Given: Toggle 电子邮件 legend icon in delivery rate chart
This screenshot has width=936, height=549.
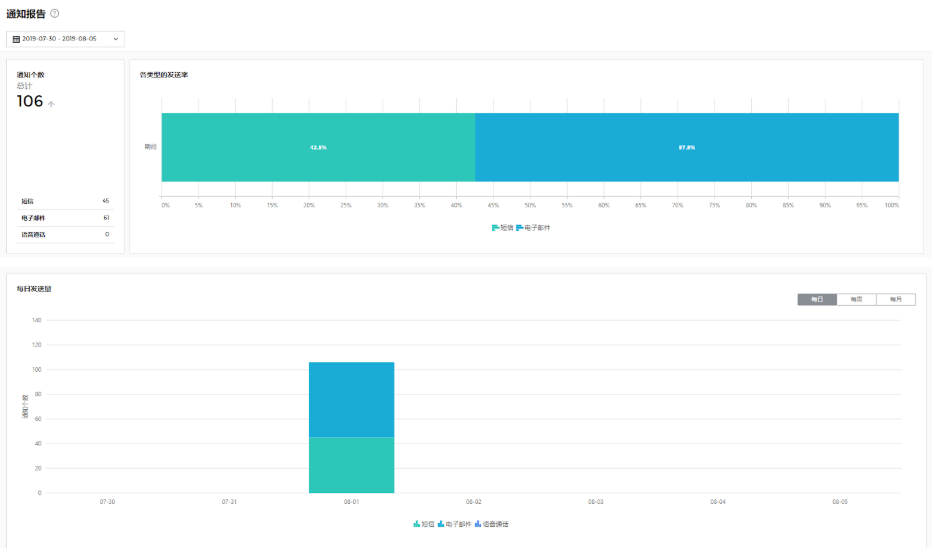Looking at the screenshot, I should pyautogui.click(x=520, y=228).
